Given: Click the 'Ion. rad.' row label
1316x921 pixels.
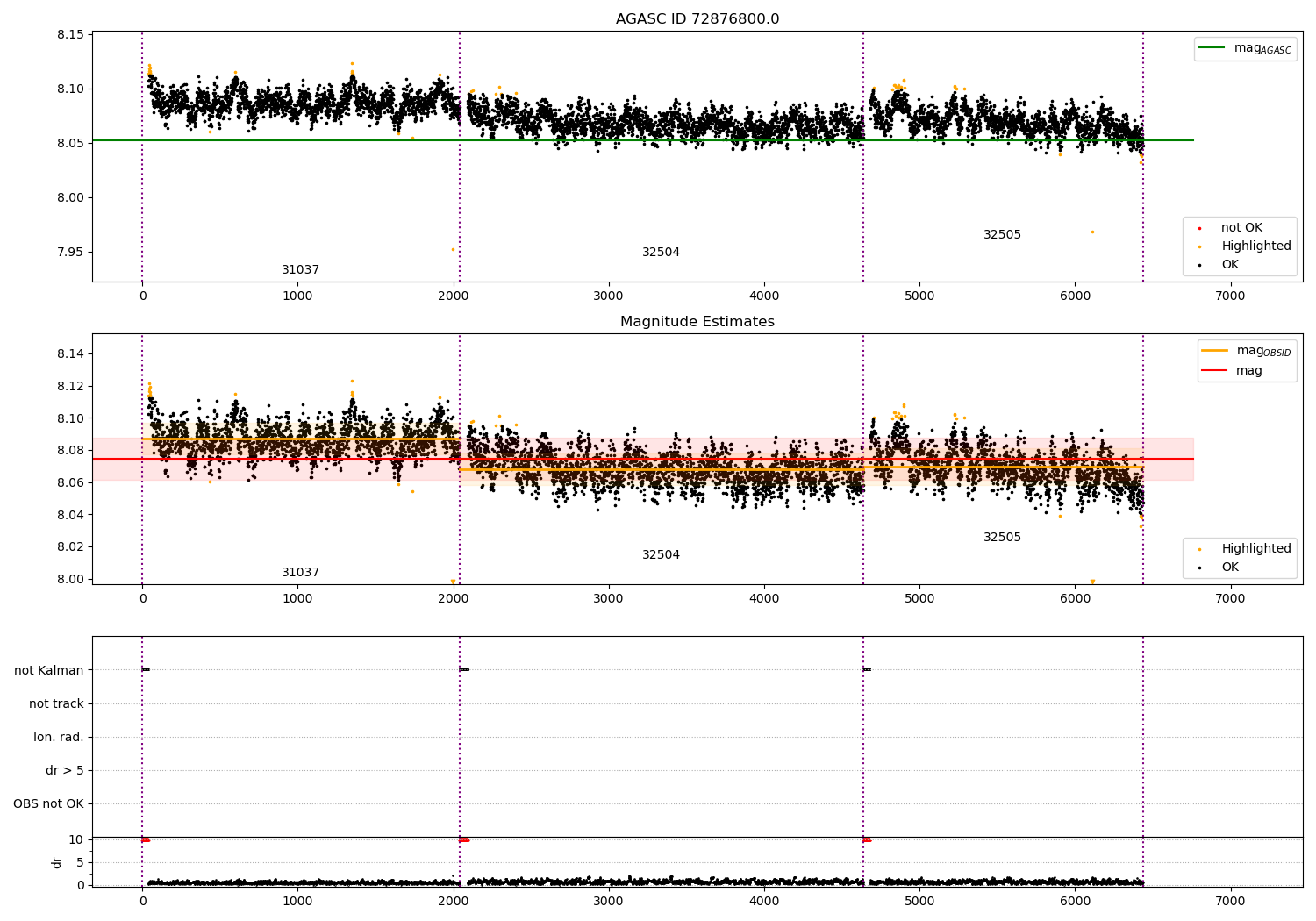Looking at the screenshot, I should click(x=59, y=738).
